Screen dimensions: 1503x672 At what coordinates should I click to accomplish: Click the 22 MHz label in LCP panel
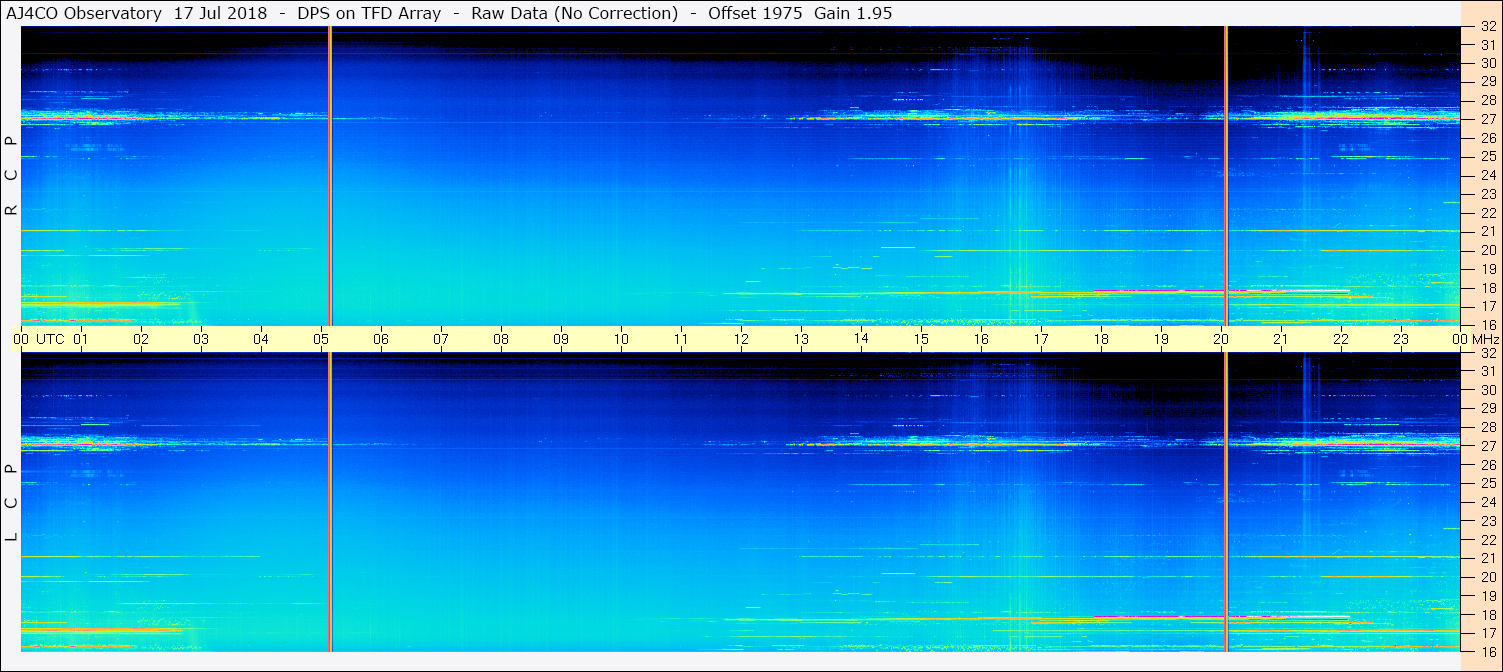coord(1487,540)
